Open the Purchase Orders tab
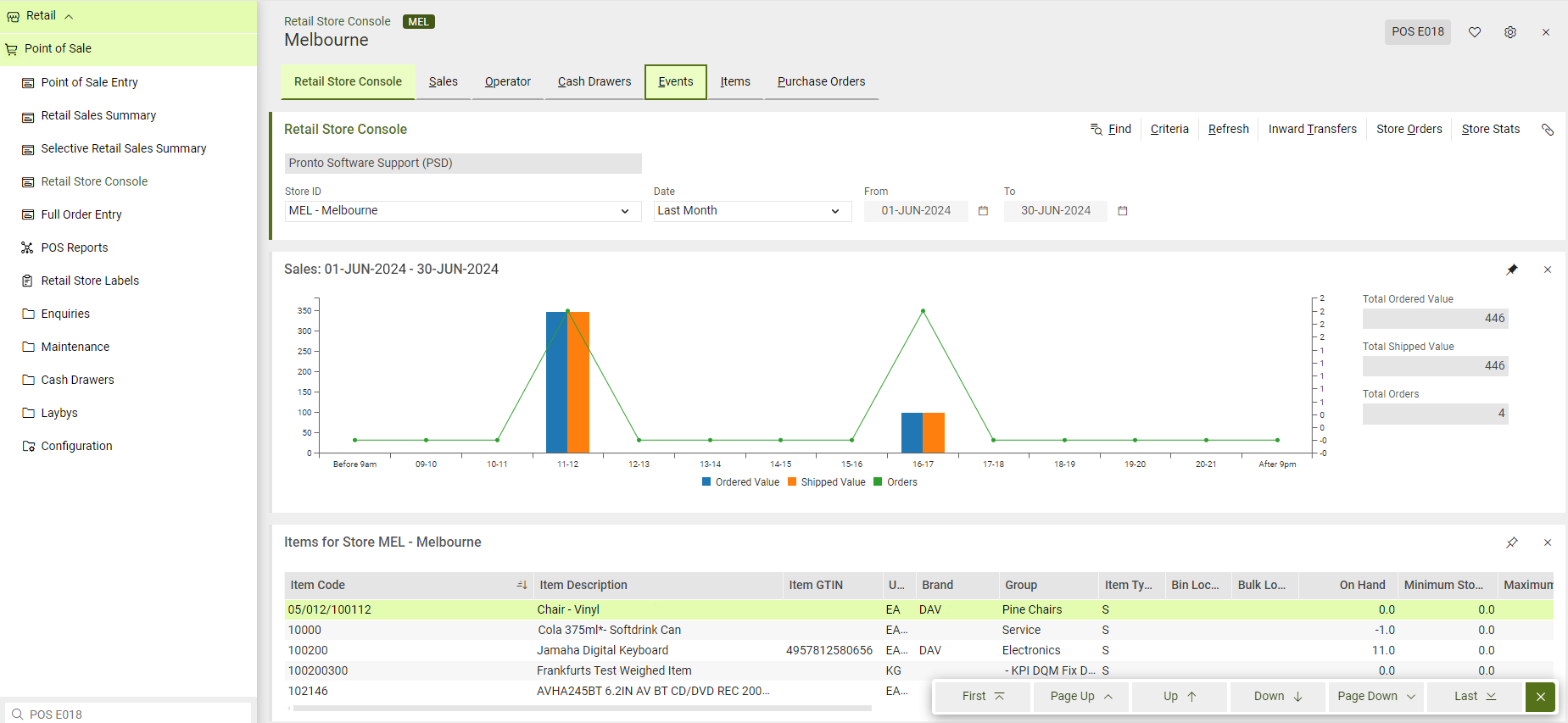 822,81
